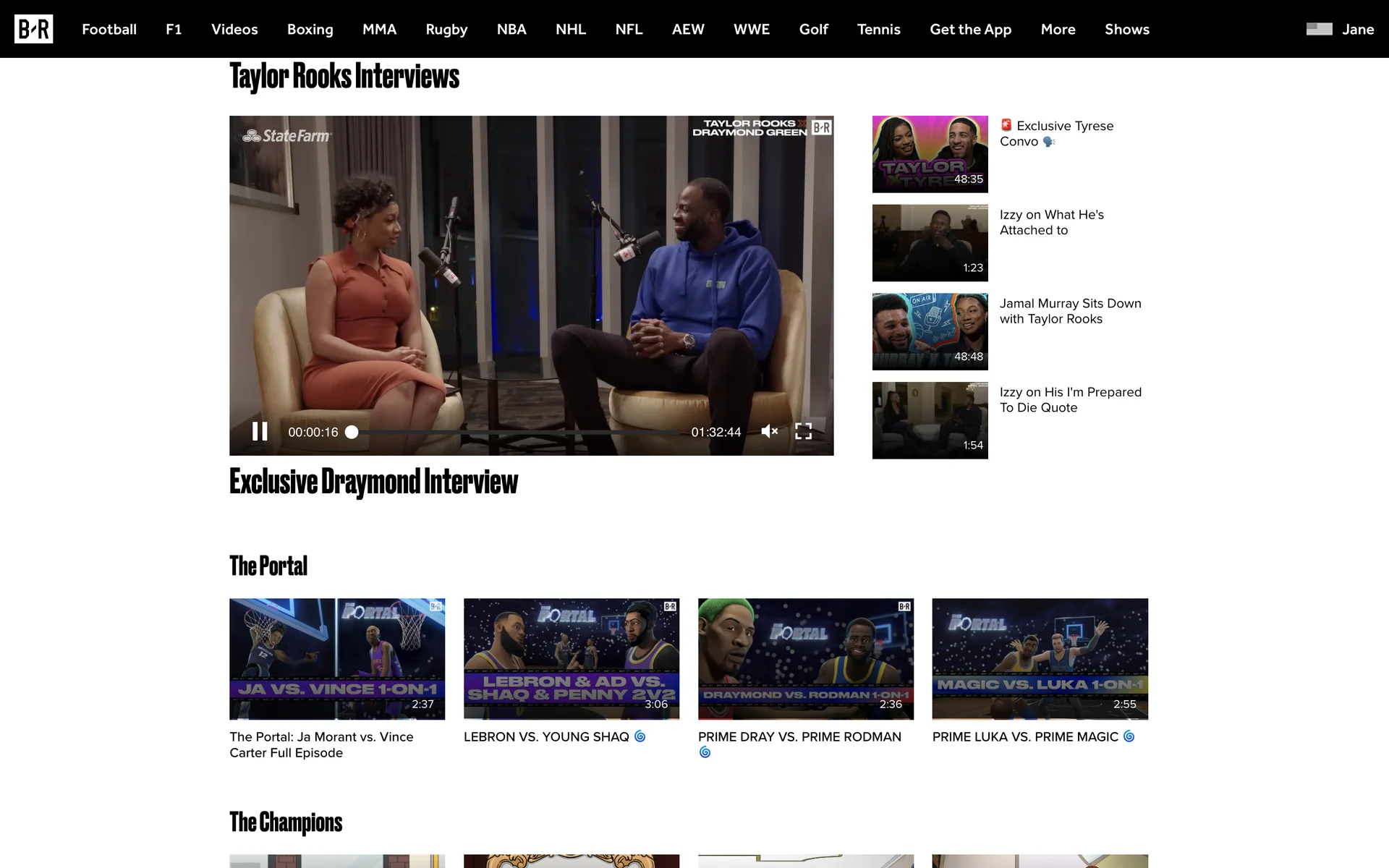Enter fullscreen mode on the video player
1389x868 pixels.
(x=803, y=432)
